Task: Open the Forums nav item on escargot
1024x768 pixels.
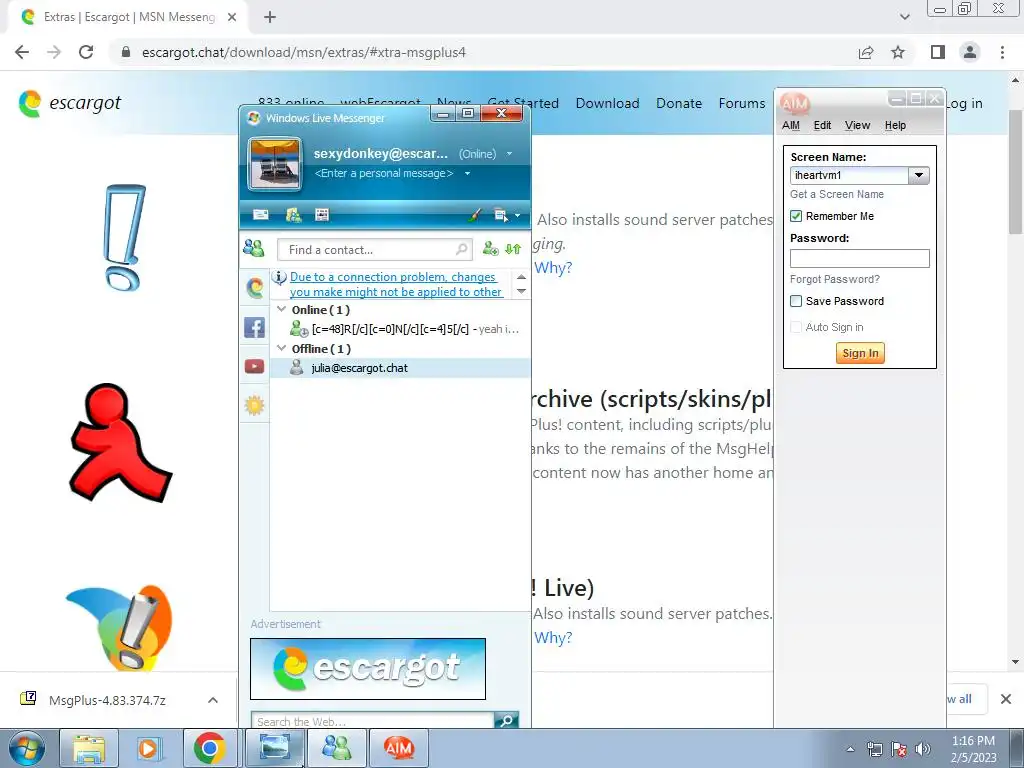Action: point(742,103)
